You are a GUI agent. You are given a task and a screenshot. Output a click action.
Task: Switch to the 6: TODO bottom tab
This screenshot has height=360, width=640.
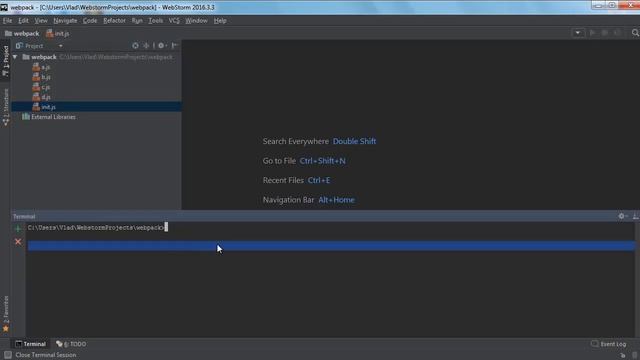pos(71,344)
